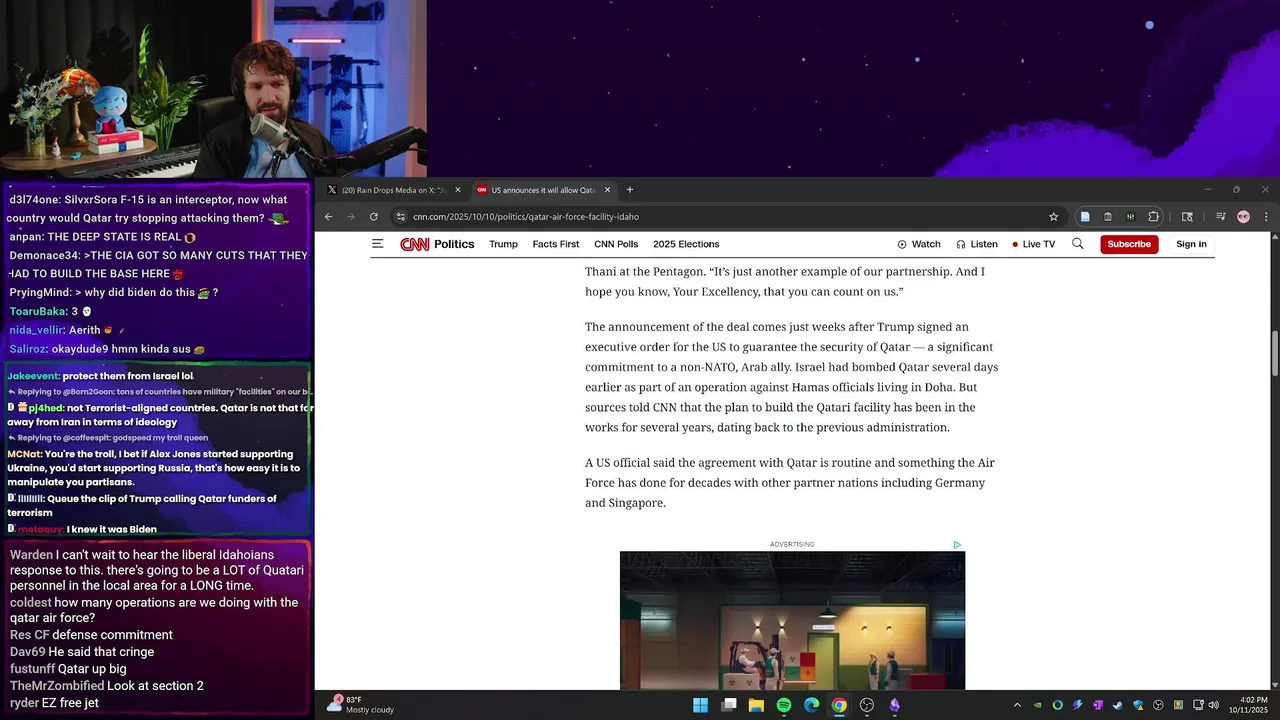Viewport: 1280px width, 720px height.
Task: Open the CNN hamburger menu
Action: pyautogui.click(x=377, y=244)
